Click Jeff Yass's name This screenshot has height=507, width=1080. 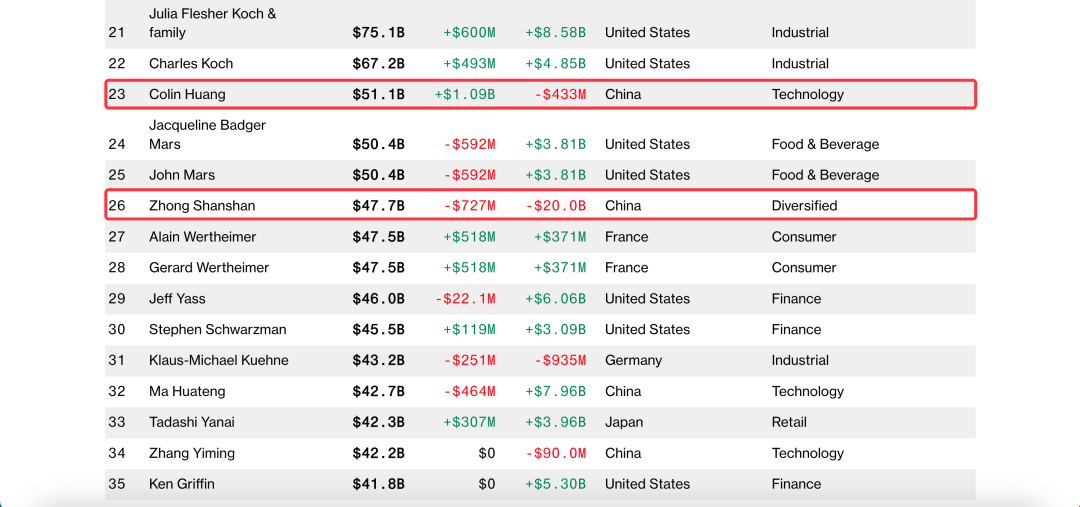click(177, 298)
